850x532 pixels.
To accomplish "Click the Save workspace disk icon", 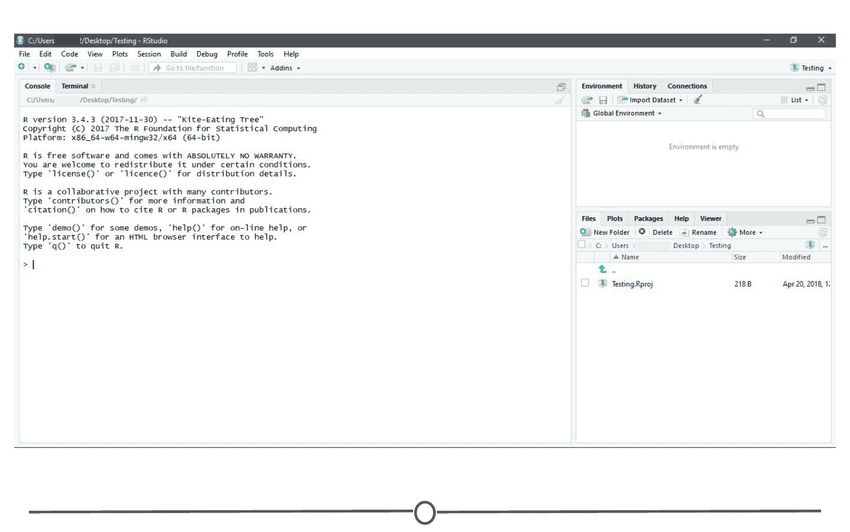I will (x=603, y=100).
